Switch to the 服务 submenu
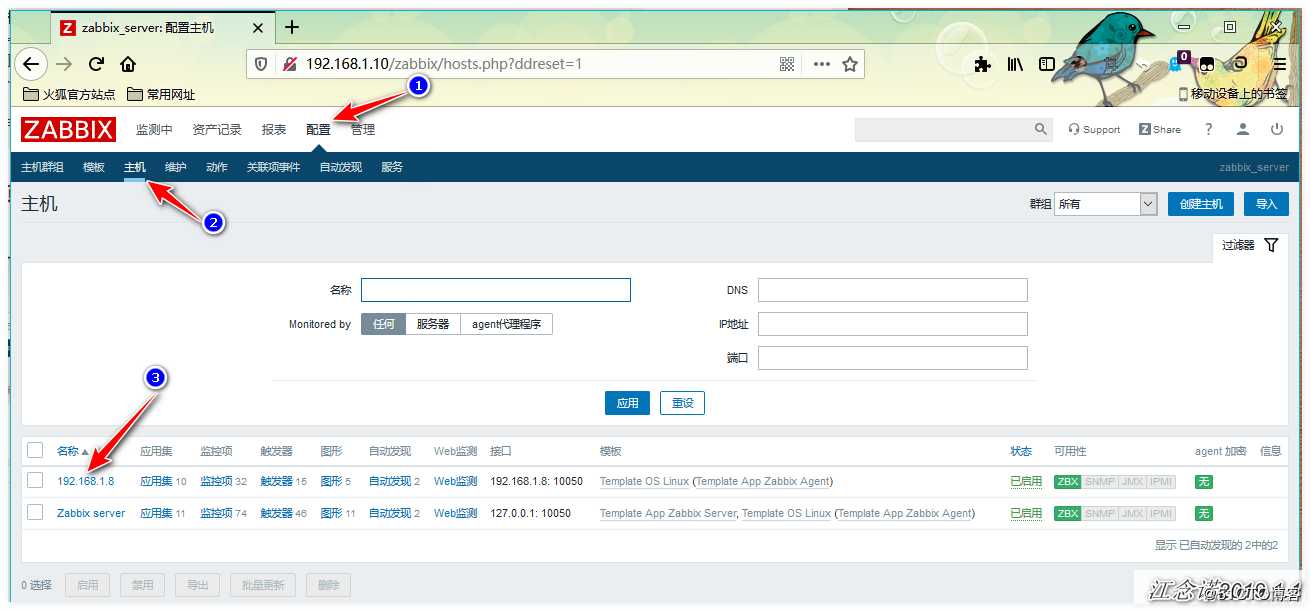Image resolution: width=1311 pixels, height=611 pixels. [392, 167]
